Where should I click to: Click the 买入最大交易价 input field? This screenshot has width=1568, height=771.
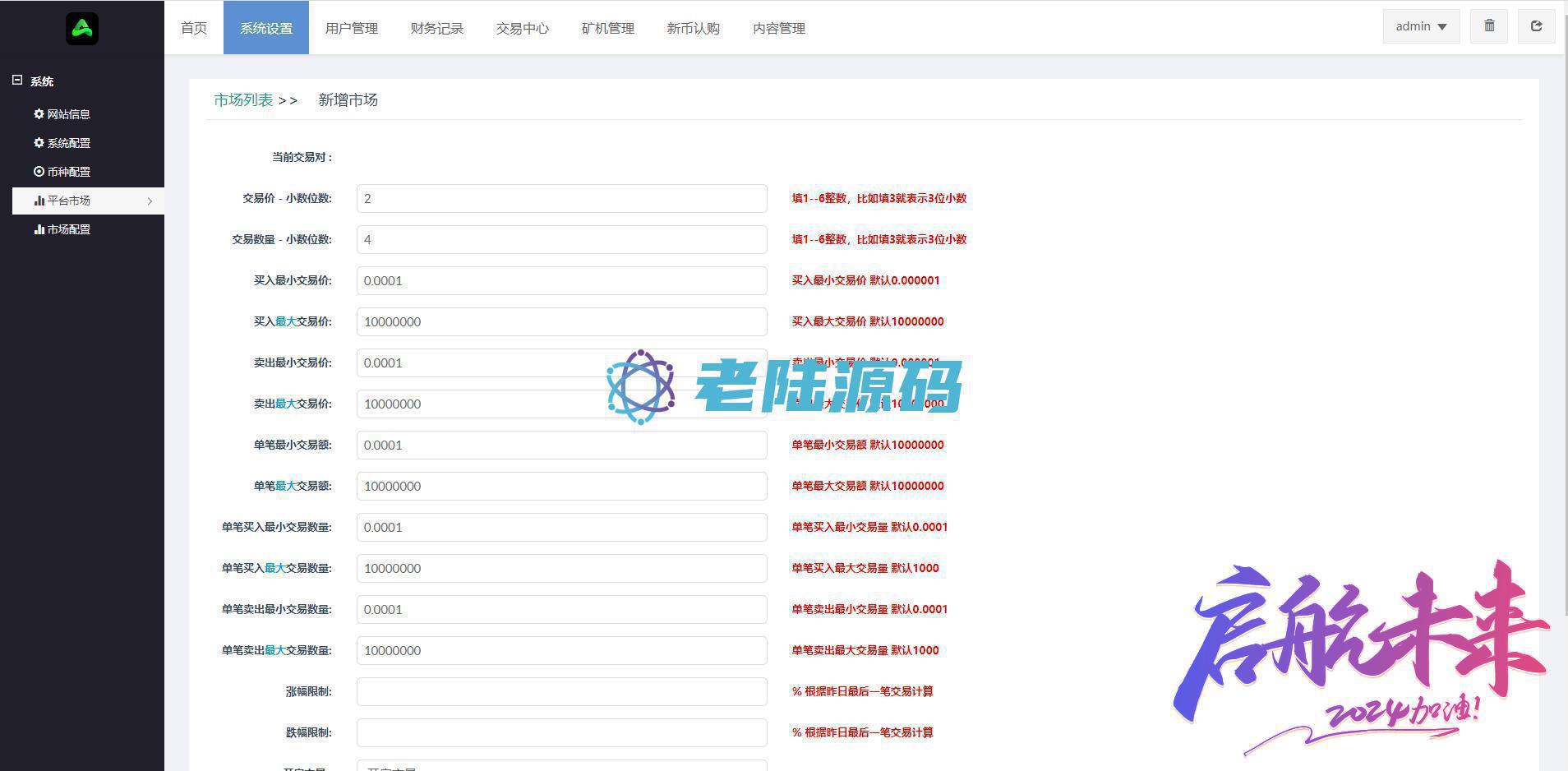(x=562, y=321)
